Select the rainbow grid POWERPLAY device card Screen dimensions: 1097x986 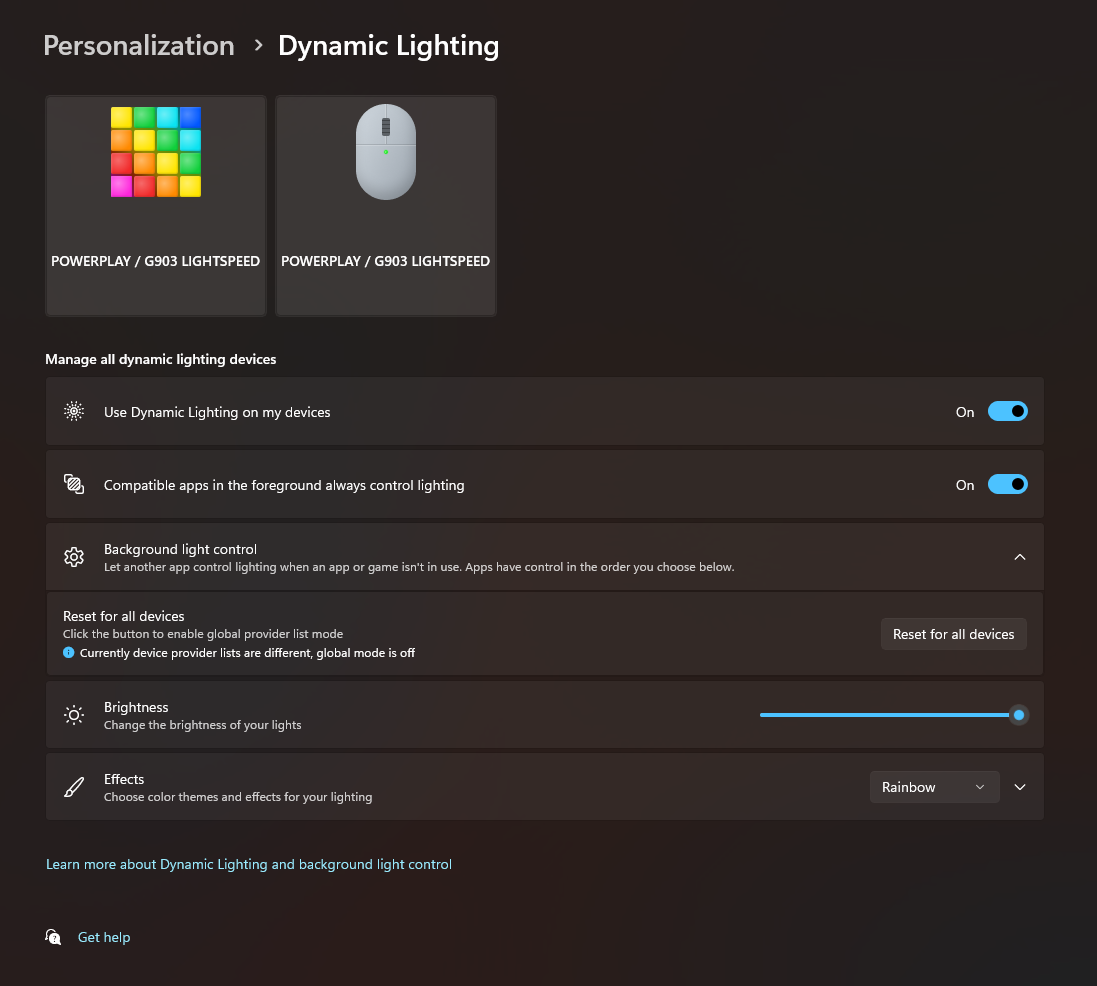tap(156, 205)
